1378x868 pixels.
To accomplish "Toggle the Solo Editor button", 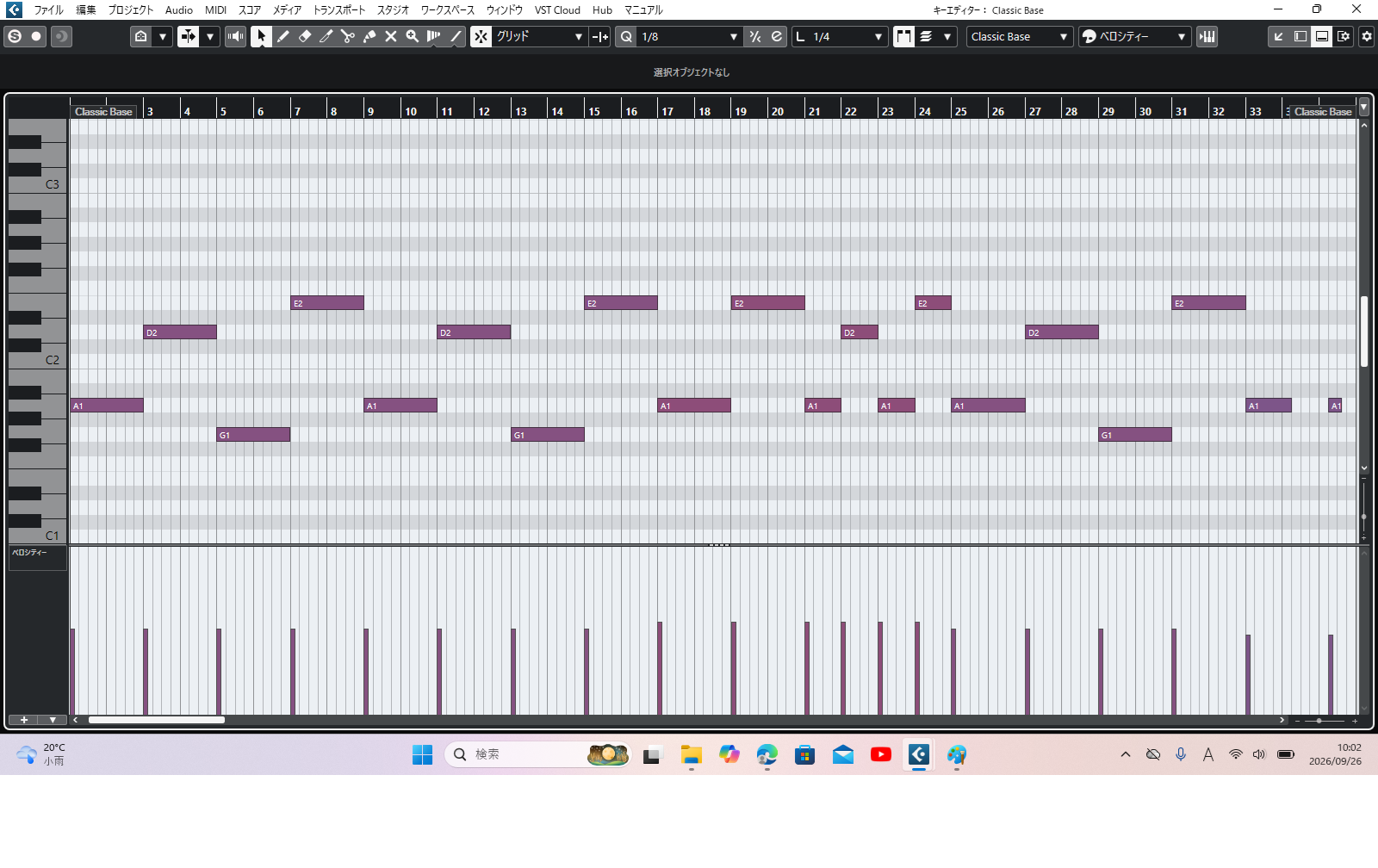I will [x=15, y=36].
